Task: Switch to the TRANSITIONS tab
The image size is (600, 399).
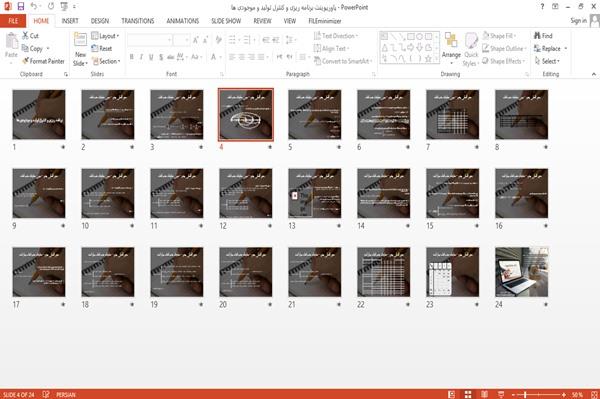Action: (138, 21)
